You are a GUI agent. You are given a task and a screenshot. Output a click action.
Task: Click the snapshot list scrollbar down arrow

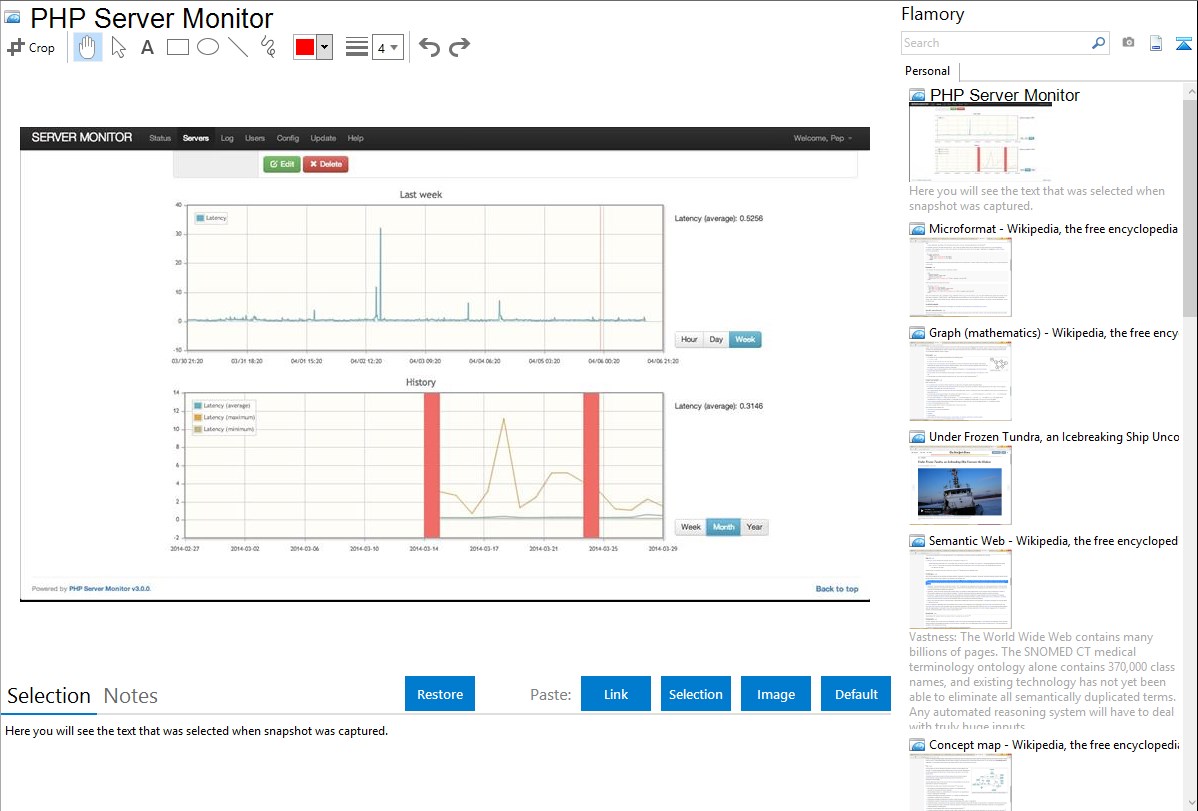[1190, 803]
